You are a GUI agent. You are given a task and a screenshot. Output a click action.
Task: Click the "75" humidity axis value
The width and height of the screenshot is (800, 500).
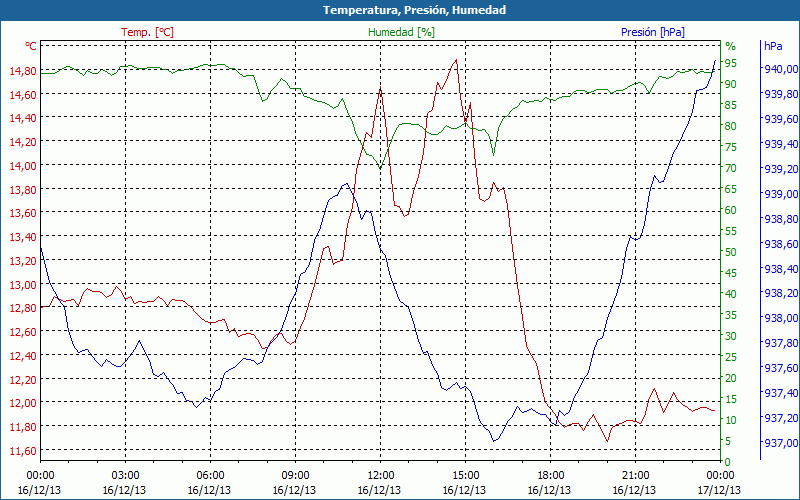pyautogui.click(x=731, y=147)
